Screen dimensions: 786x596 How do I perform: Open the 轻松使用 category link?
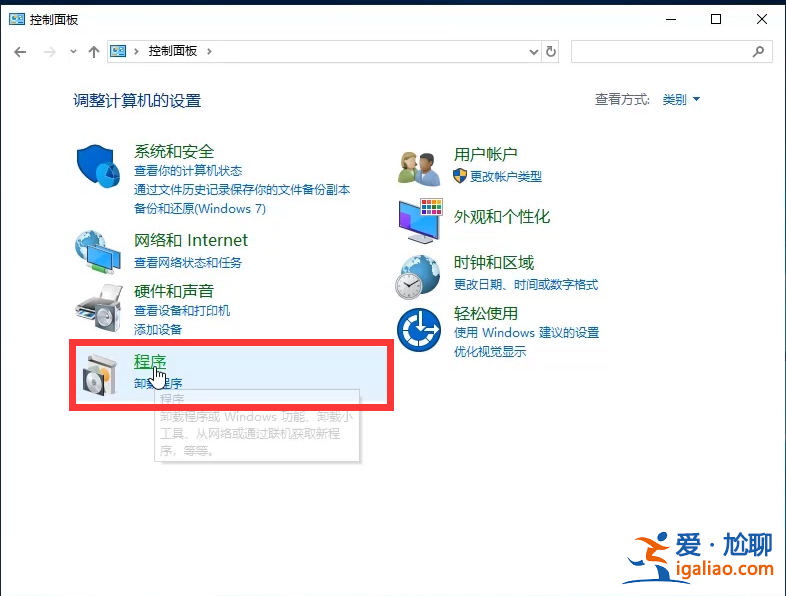coord(485,313)
